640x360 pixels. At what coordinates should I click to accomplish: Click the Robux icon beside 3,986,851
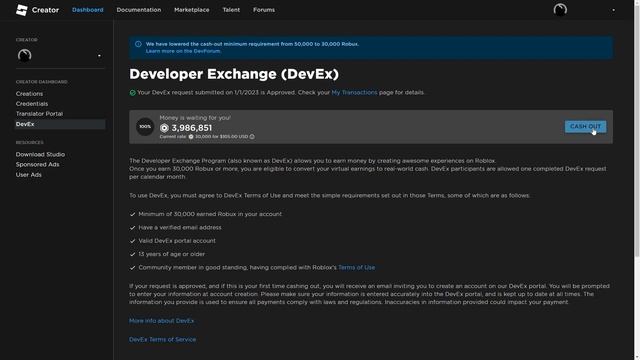point(164,128)
